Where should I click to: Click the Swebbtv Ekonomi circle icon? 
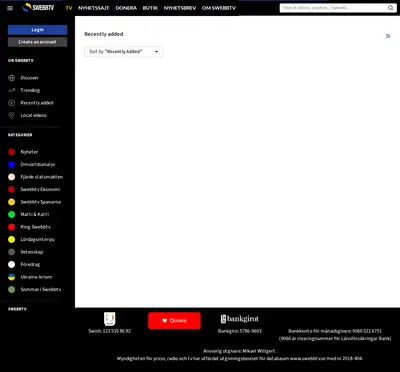point(12,189)
